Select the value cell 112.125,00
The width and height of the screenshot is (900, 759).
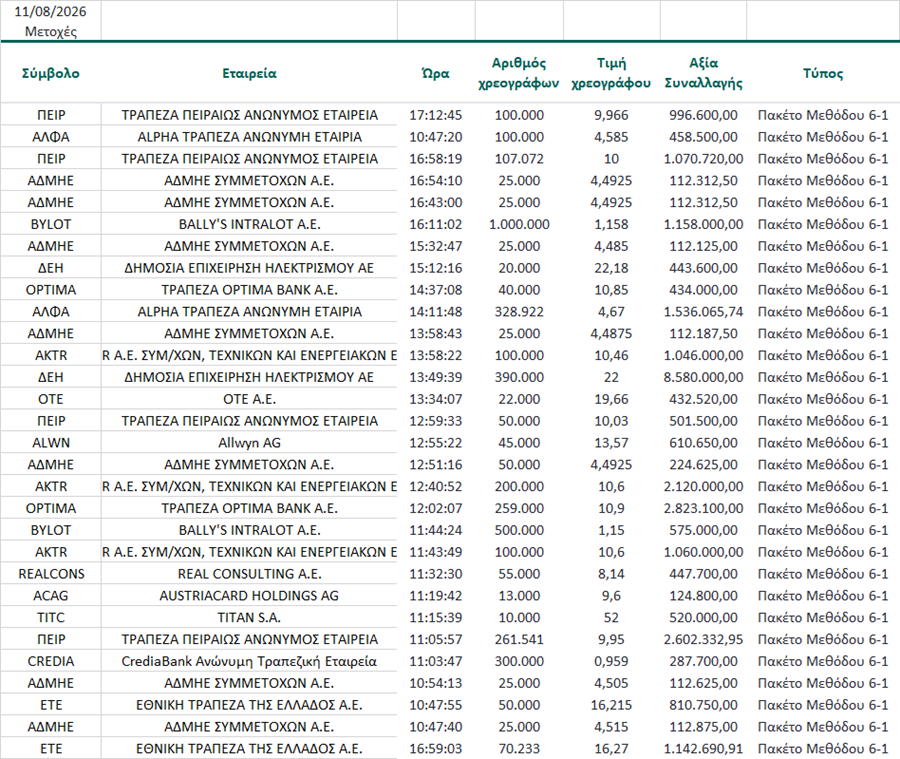(x=704, y=246)
